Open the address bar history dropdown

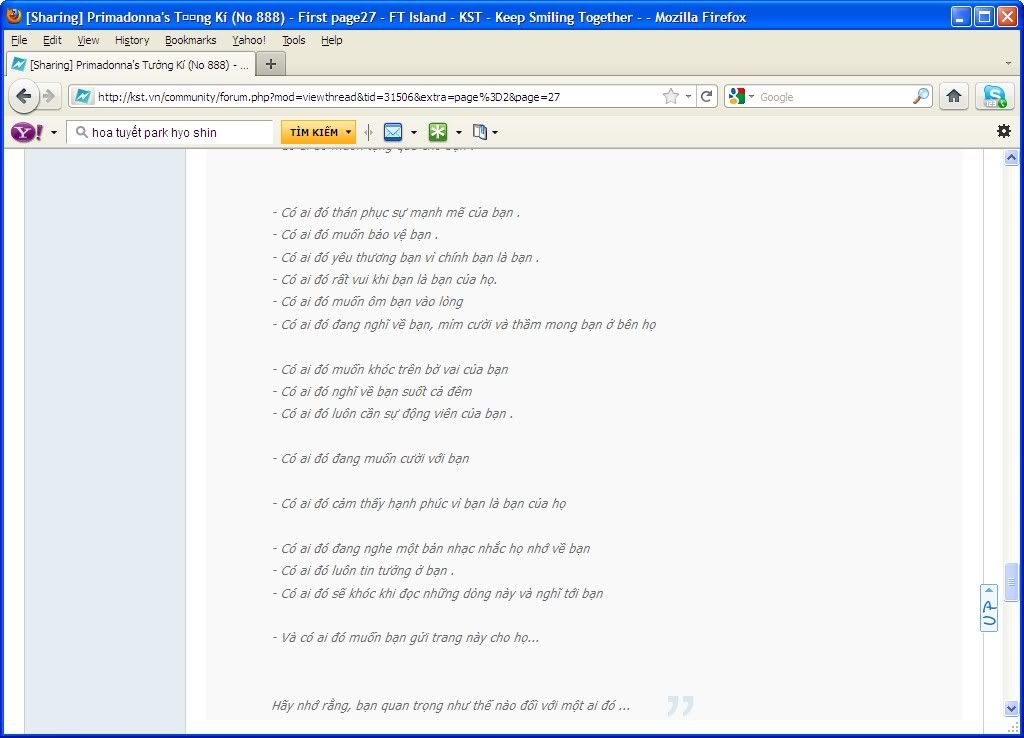[x=688, y=97]
